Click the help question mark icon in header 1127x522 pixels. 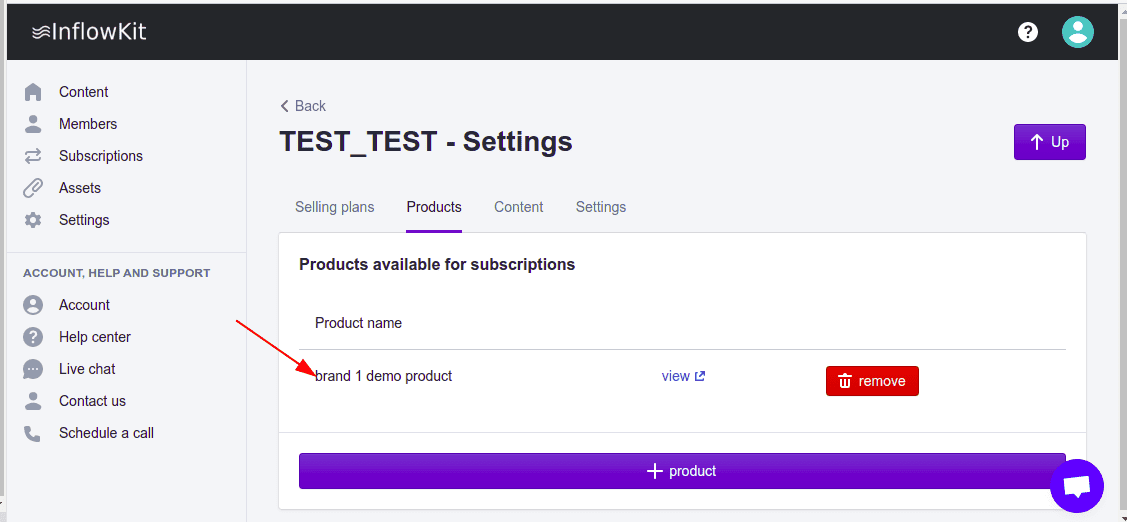point(1027,32)
